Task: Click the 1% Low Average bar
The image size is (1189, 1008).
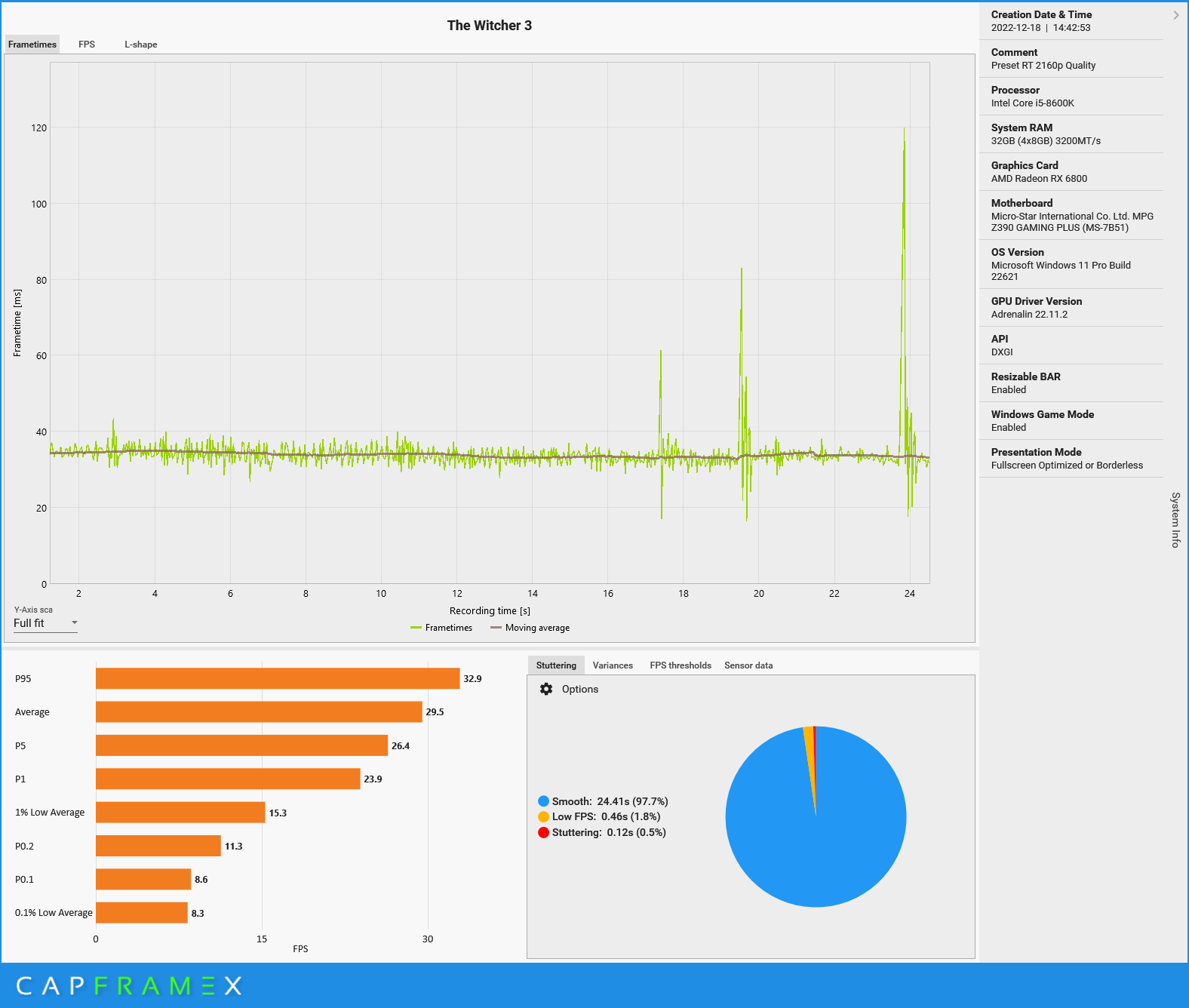Action: coord(180,812)
